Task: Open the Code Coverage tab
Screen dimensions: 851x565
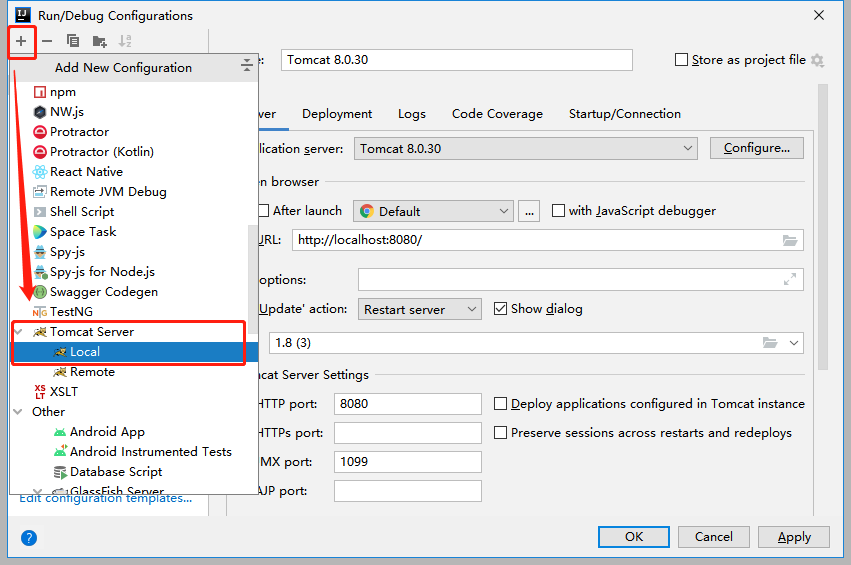Action: tap(497, 114)
